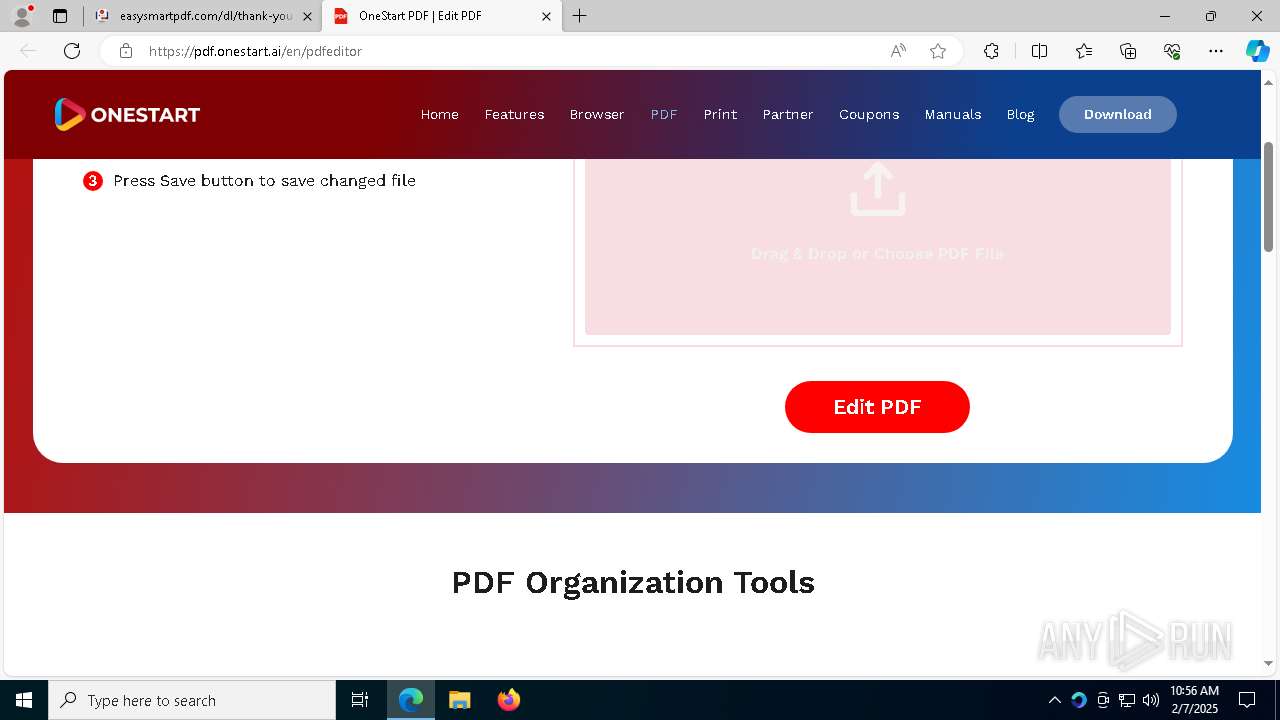Go to Home in site navigation
This screenshot has height=720, width=1280.
pyautogui.click(x=439, y=115)
